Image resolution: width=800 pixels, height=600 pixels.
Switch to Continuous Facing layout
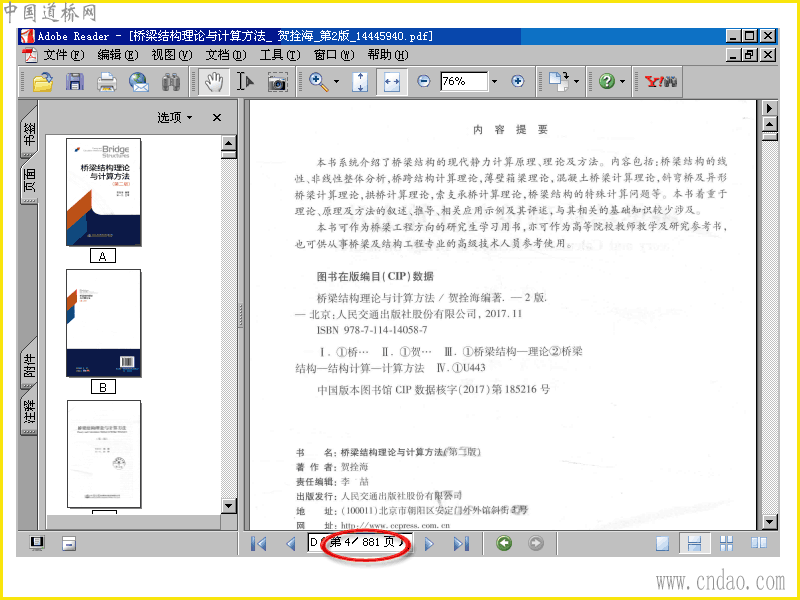tap(726, 544)
